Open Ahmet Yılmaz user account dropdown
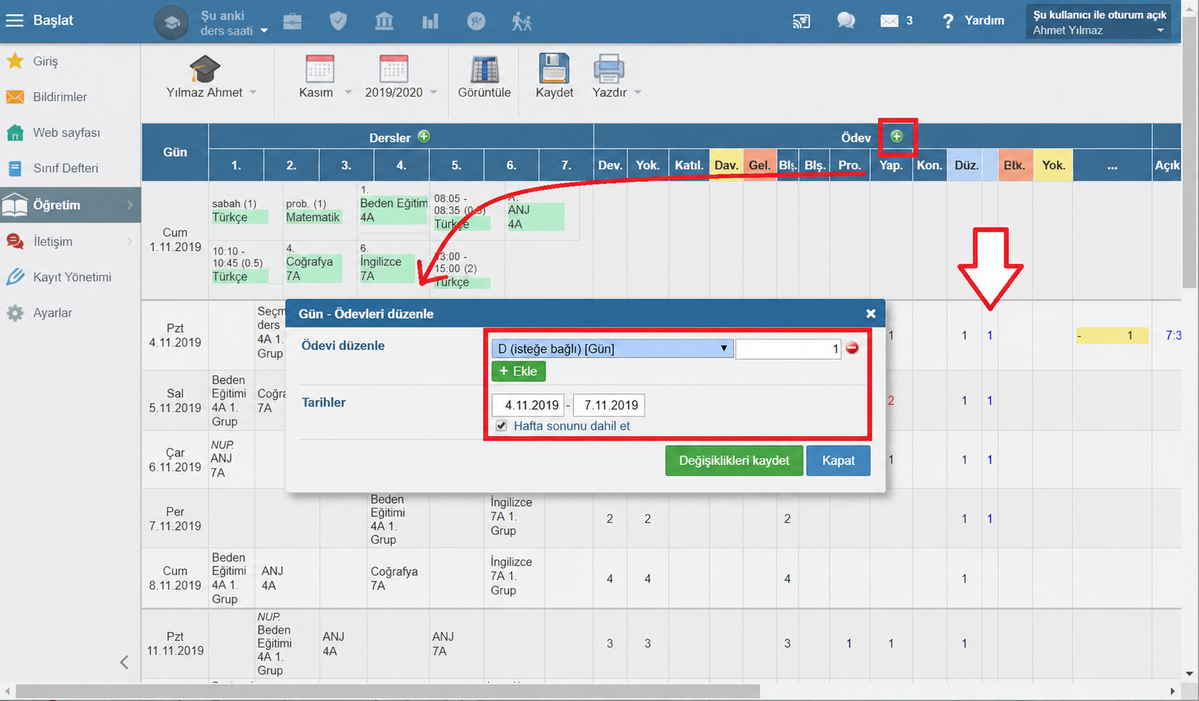The width and height of the screenshot is (1199, 701). (1099, 22)
